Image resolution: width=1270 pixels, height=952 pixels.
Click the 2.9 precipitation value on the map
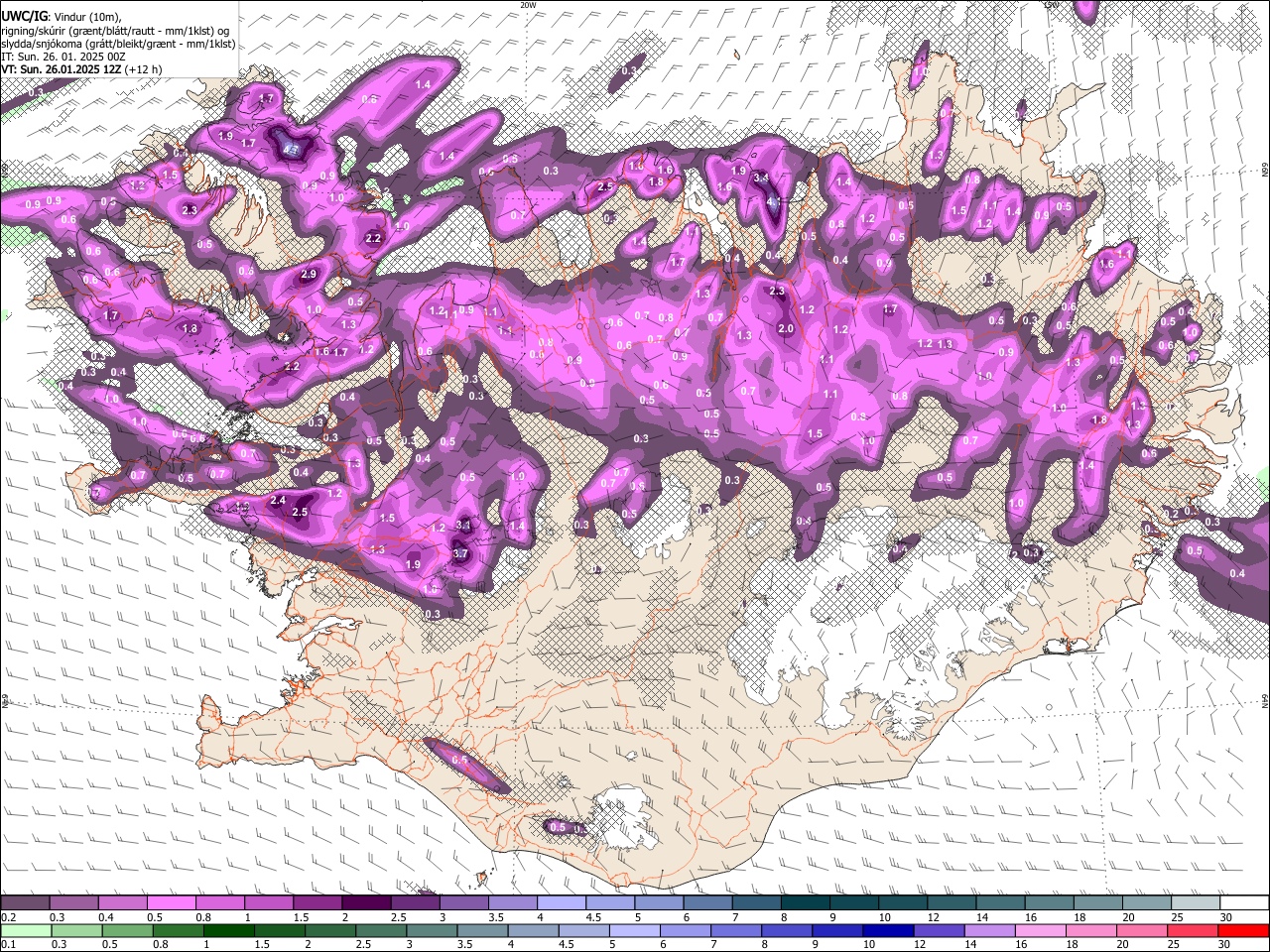tap(309, 275)
